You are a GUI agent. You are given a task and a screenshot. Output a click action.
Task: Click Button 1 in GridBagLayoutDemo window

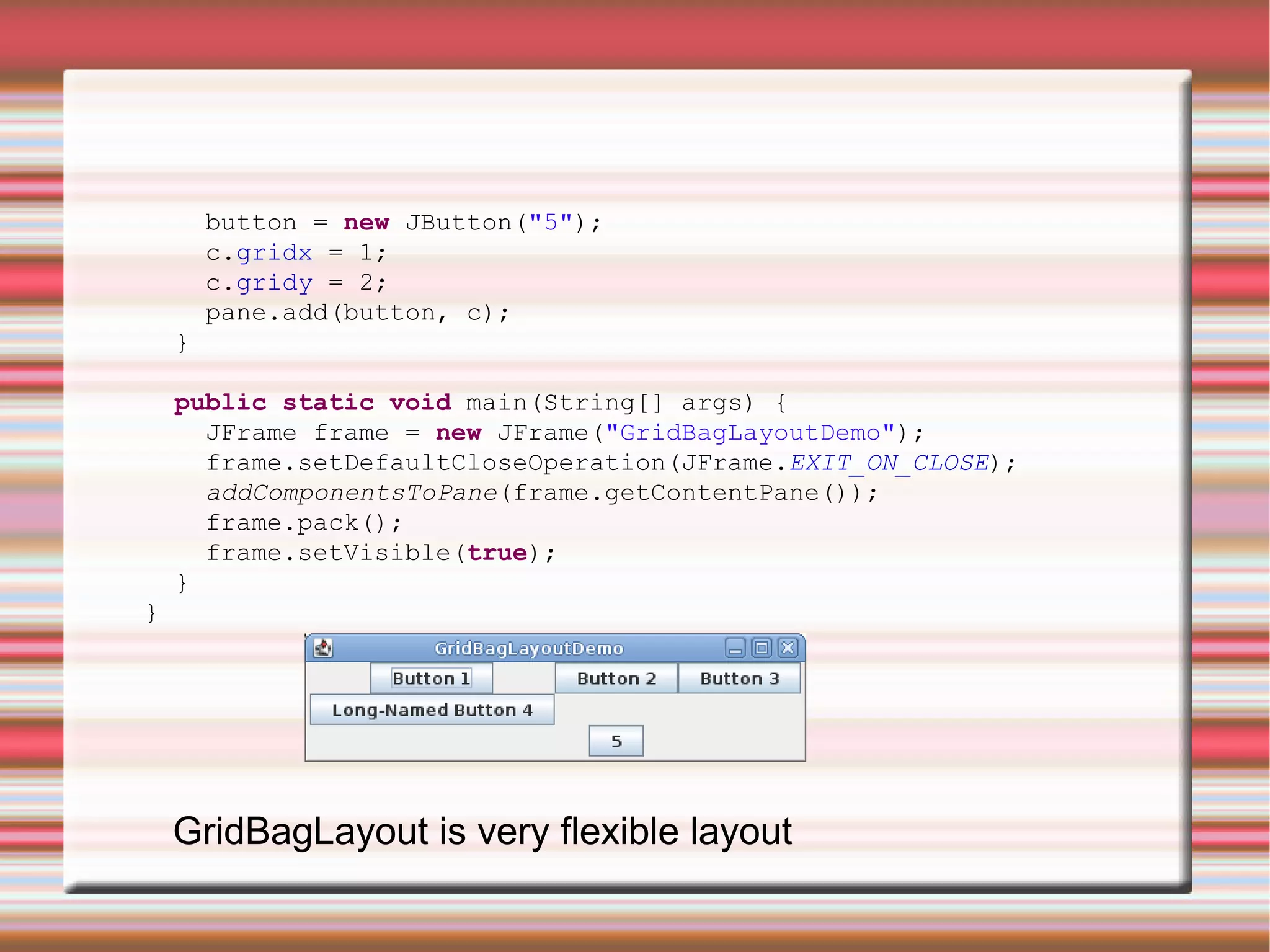[x=432, y=678]
